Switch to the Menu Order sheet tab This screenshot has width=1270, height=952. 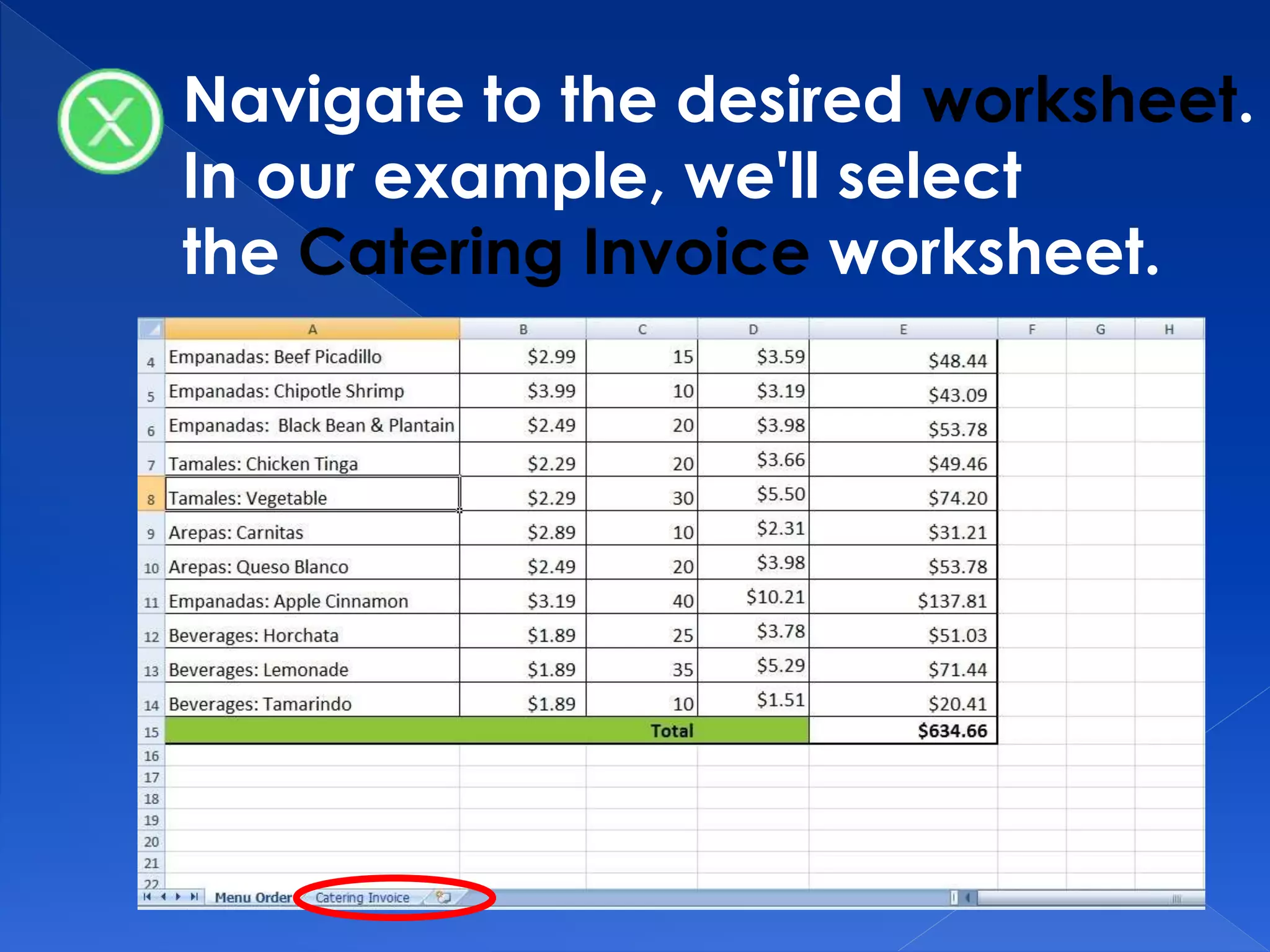click(253, 897)
